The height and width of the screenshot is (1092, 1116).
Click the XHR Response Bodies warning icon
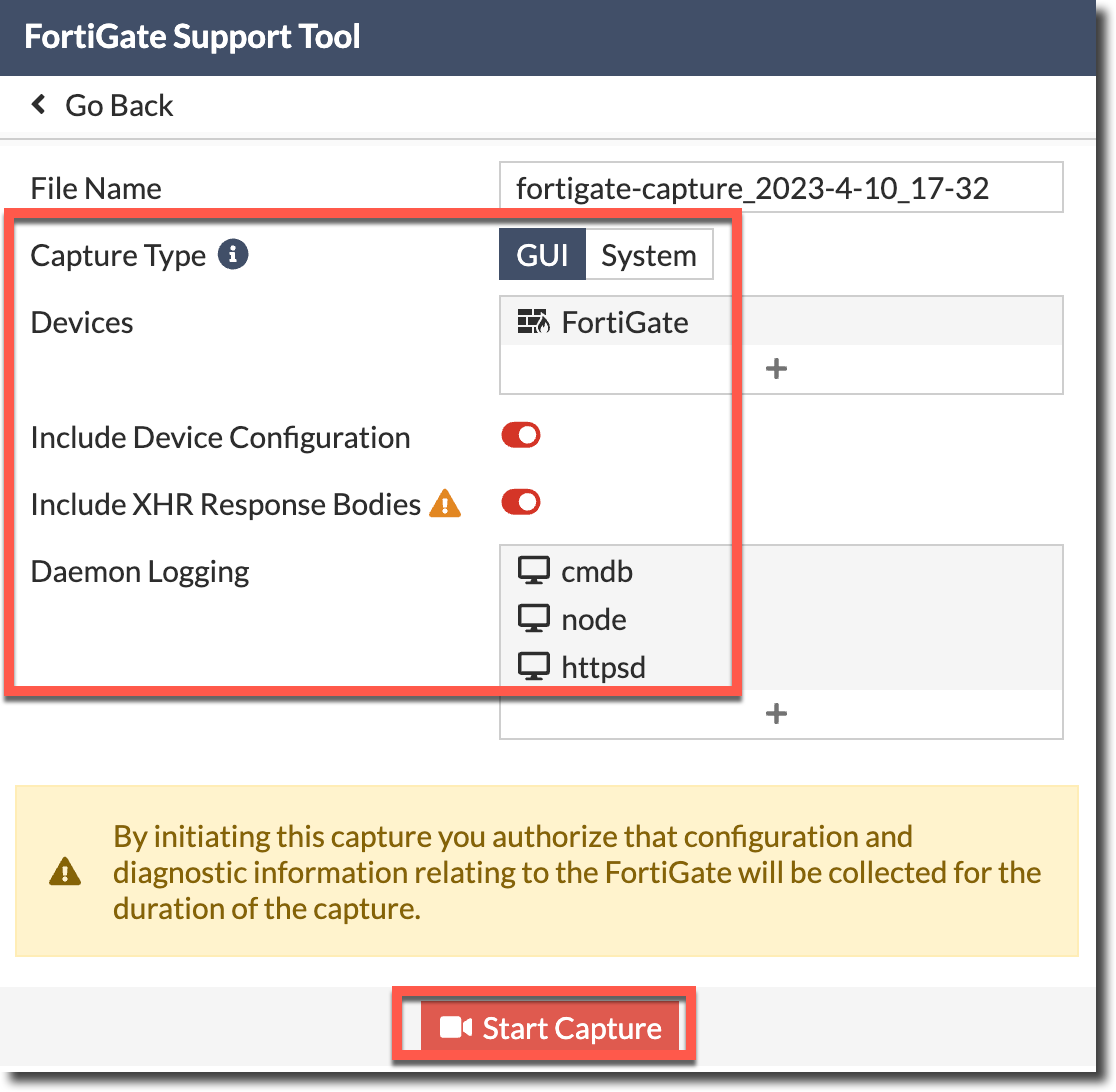[x=445, y=505]
